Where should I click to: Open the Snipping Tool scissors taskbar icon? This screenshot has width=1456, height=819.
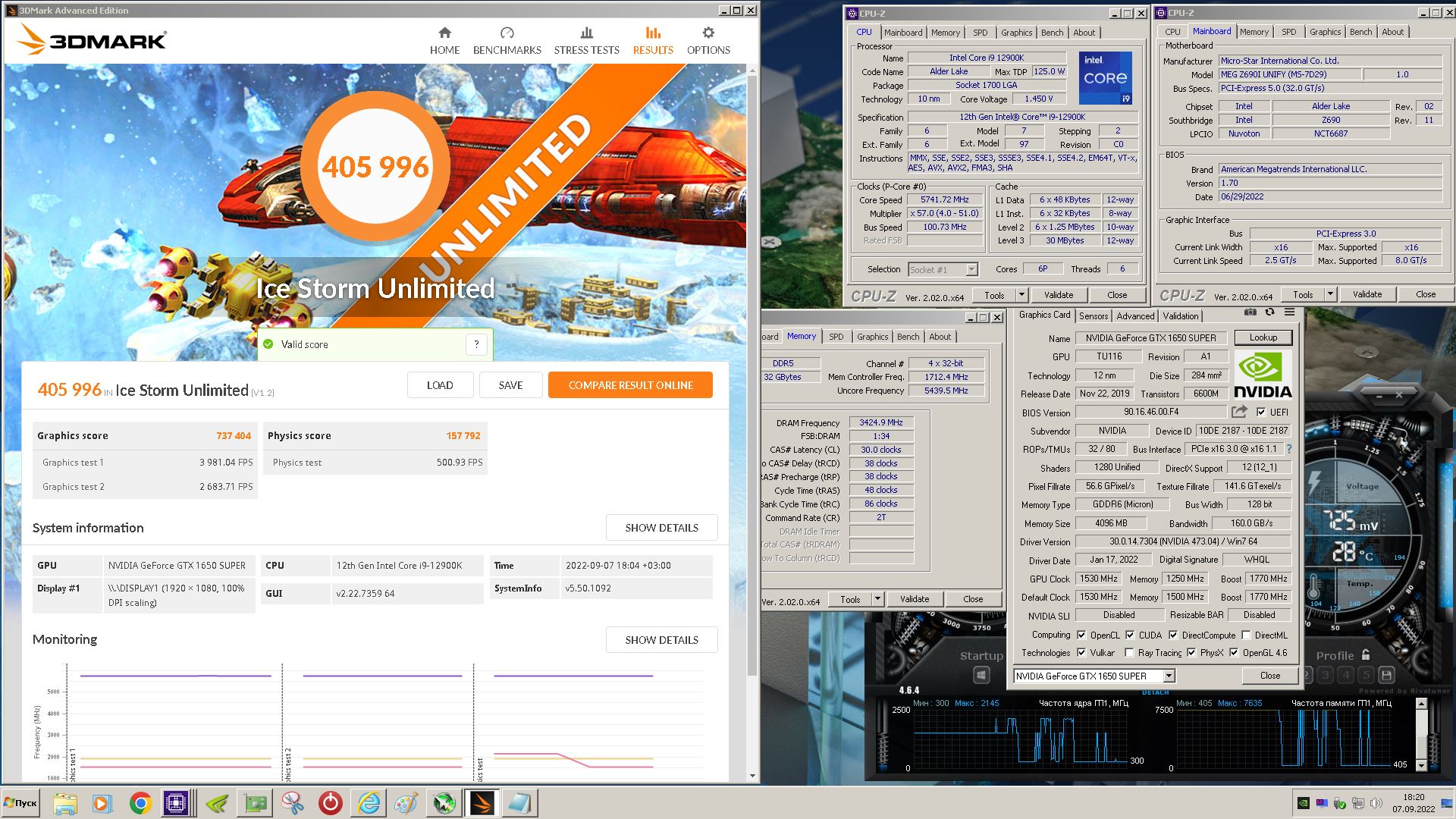293,803
